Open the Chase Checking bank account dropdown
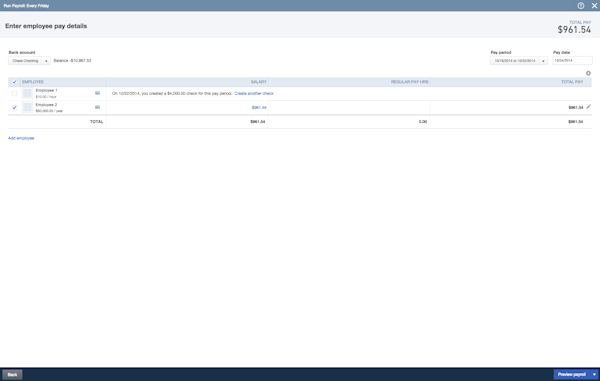 click(29, 60)
